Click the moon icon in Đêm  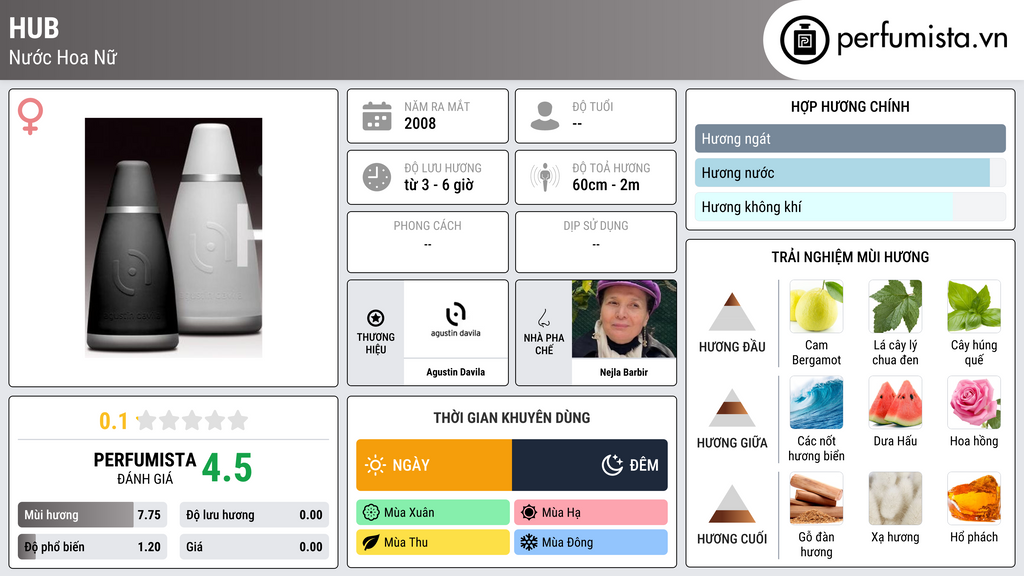pos(612,465)
